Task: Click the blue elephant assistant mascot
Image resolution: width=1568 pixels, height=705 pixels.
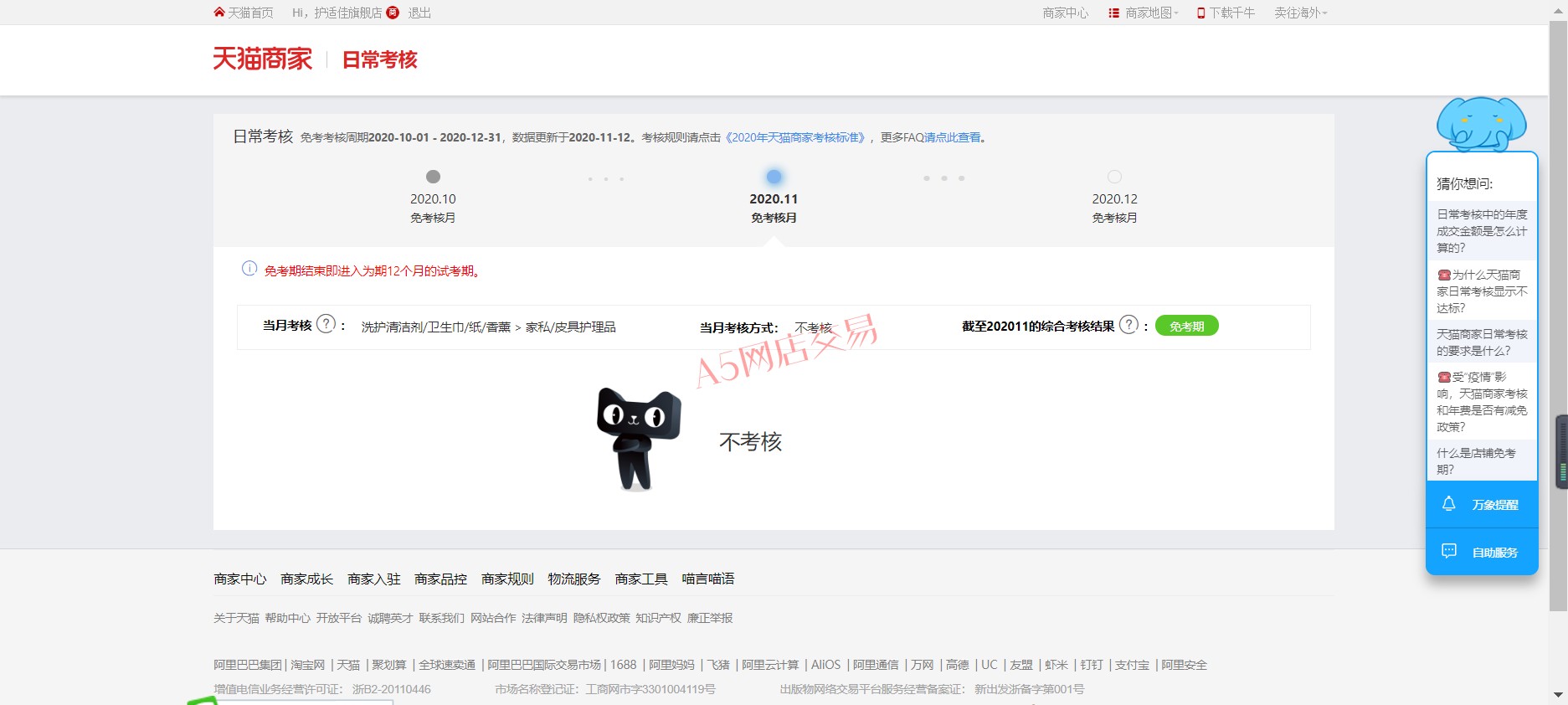Action: (x=1481, y=124)
